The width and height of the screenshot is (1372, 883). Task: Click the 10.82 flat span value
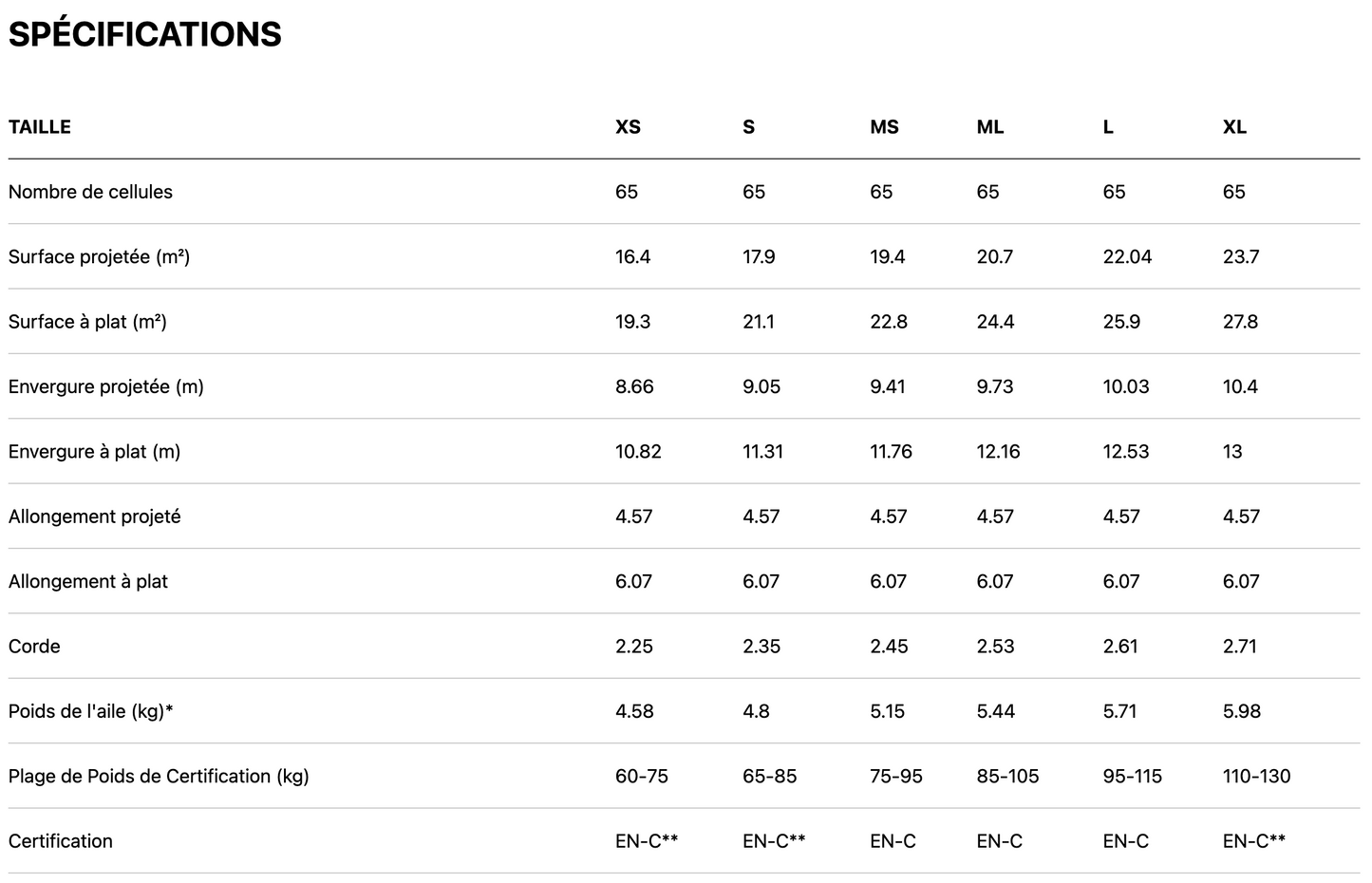coord(638,452)
